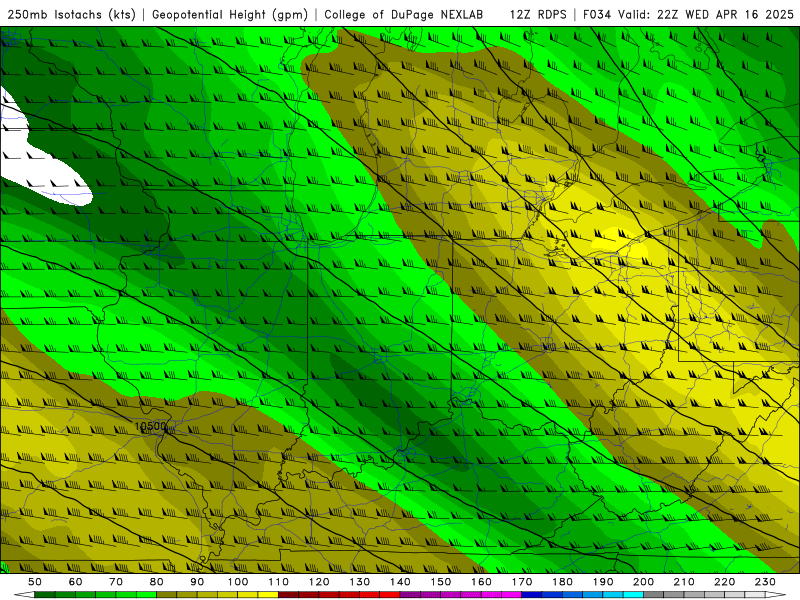800x600 pixels.
Task: Click the bright green swatch just left of 80
Action: [146, 595]
